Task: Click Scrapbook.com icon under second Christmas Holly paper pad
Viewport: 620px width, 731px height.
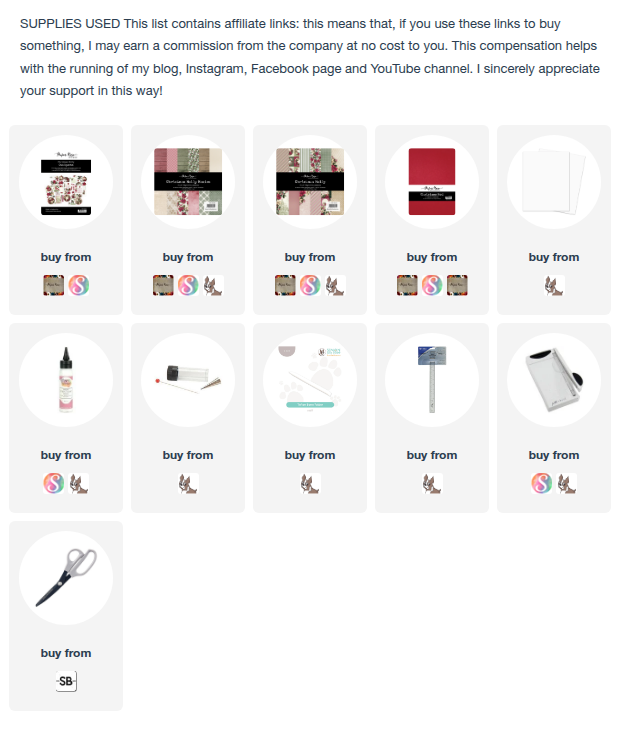Action: [310, 285]
